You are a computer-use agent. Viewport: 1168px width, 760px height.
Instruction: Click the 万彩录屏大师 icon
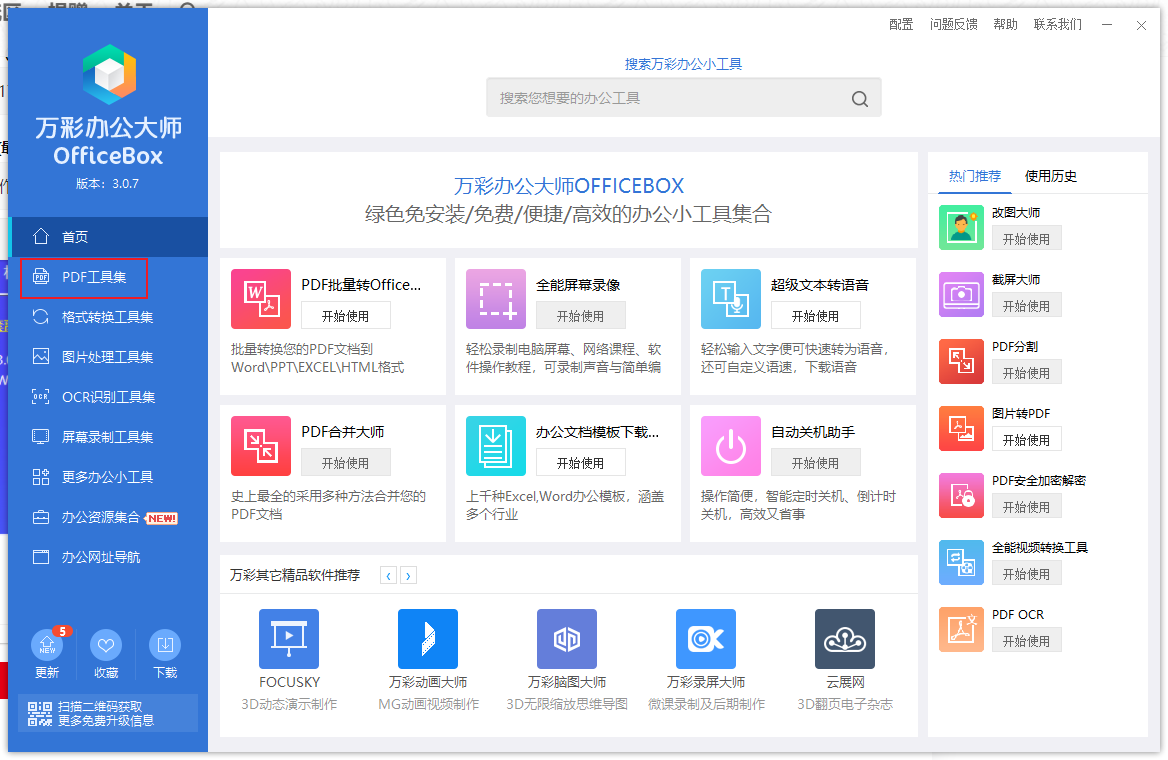click(706, 639)
